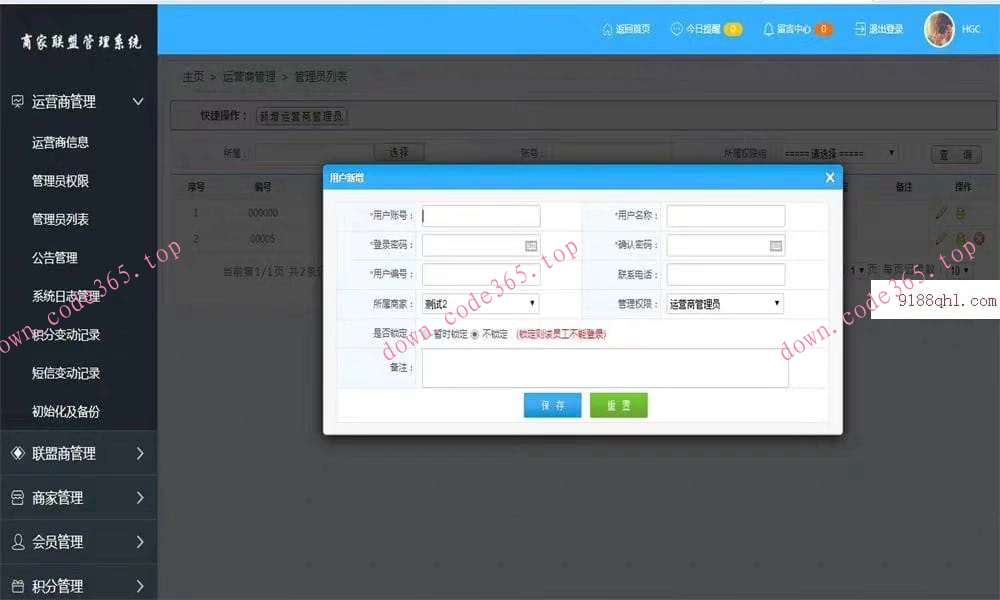Click the calendar icon in 登录密码 field

529,244
